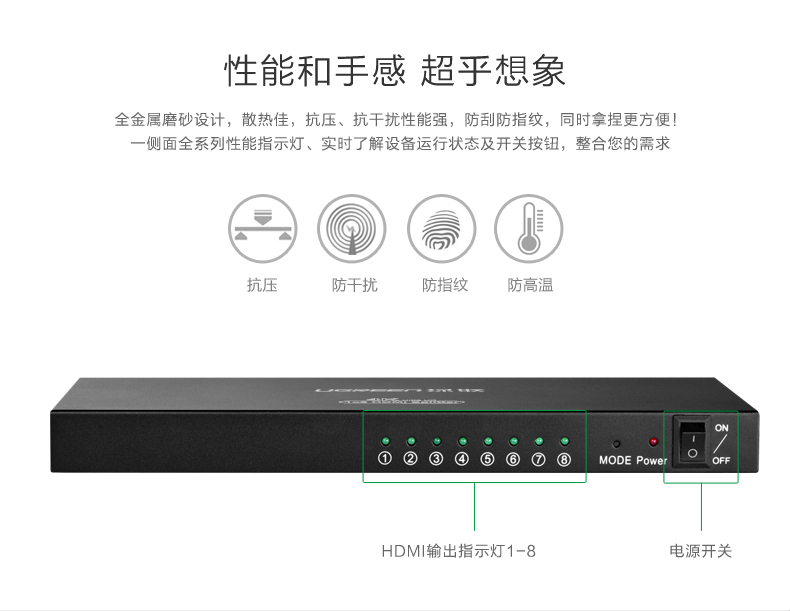This screenshot has width=790, height=611.
Task: Click the 防指纹 label text
Action: point(445,285)
